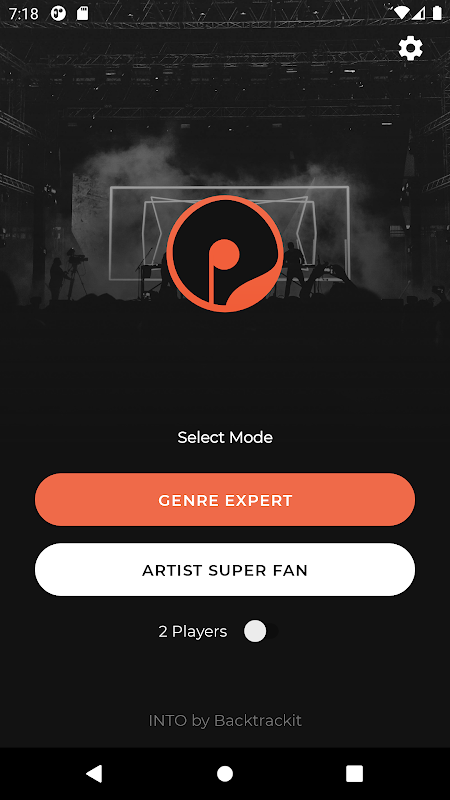Tap the app notification icon beside clock
450x800 pixels.
(x=59, y=13)
